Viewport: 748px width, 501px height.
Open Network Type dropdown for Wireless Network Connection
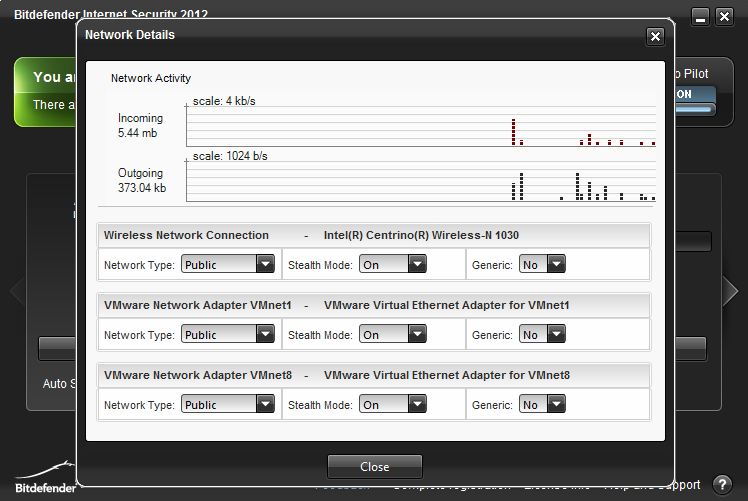coord(228,264)
